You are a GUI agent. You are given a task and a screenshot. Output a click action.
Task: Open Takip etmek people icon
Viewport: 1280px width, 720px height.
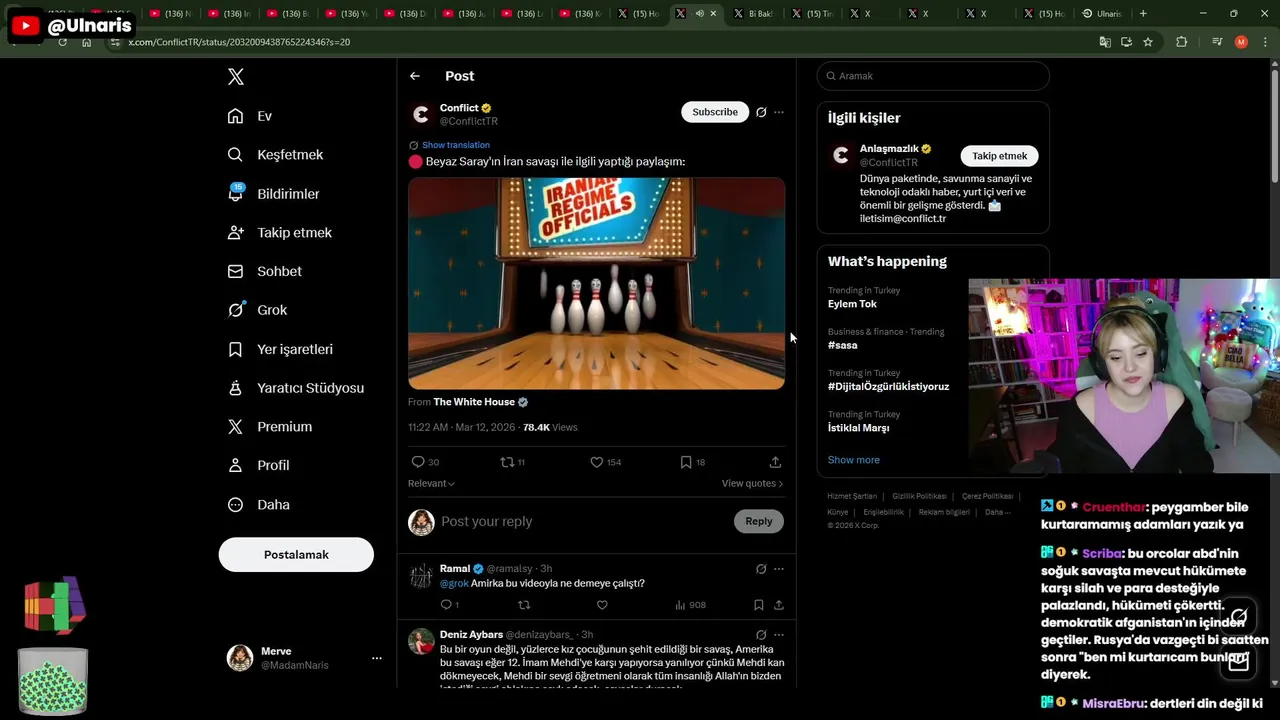click(x=235, y=232)
